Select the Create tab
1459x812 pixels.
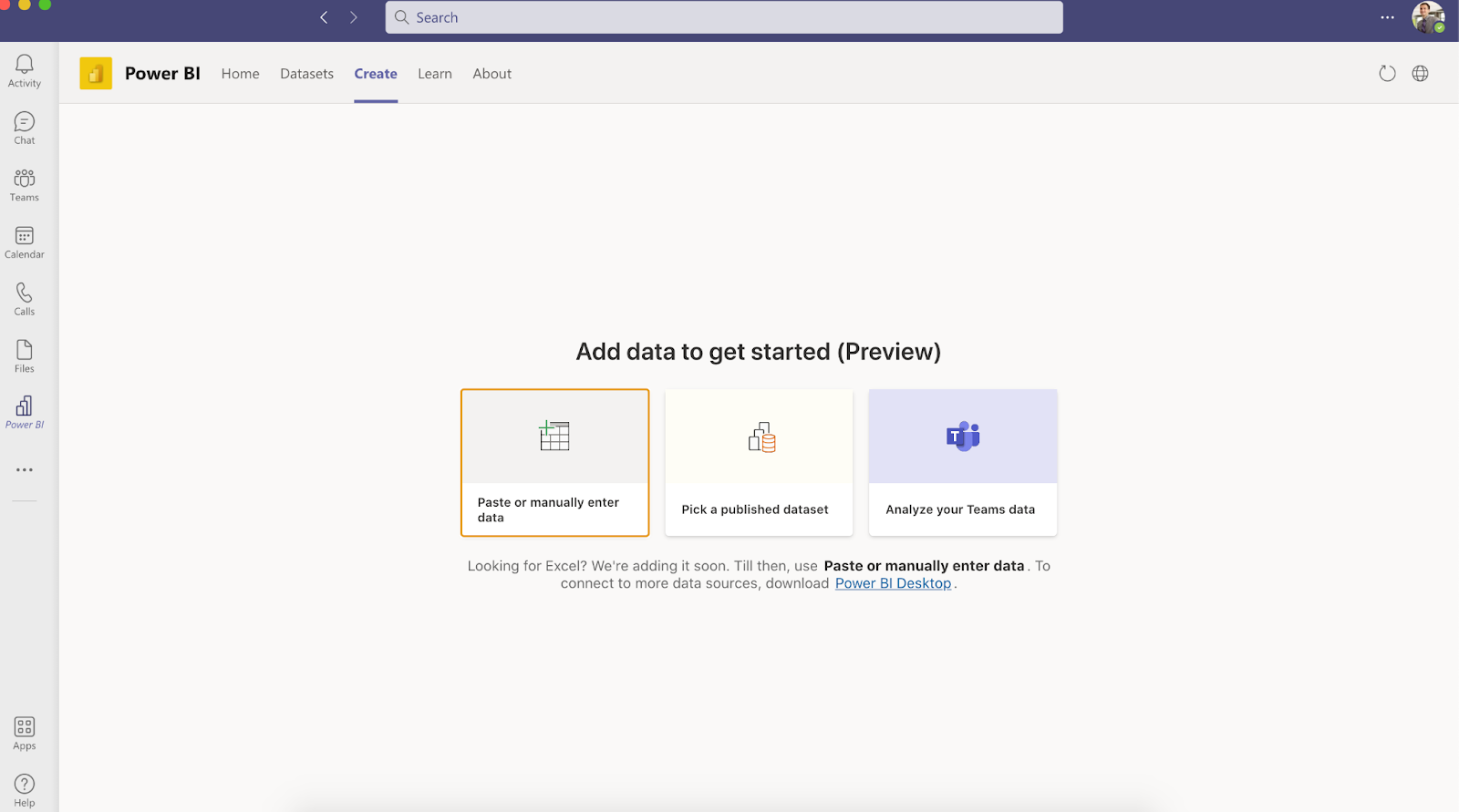click(x=376, y=74)
